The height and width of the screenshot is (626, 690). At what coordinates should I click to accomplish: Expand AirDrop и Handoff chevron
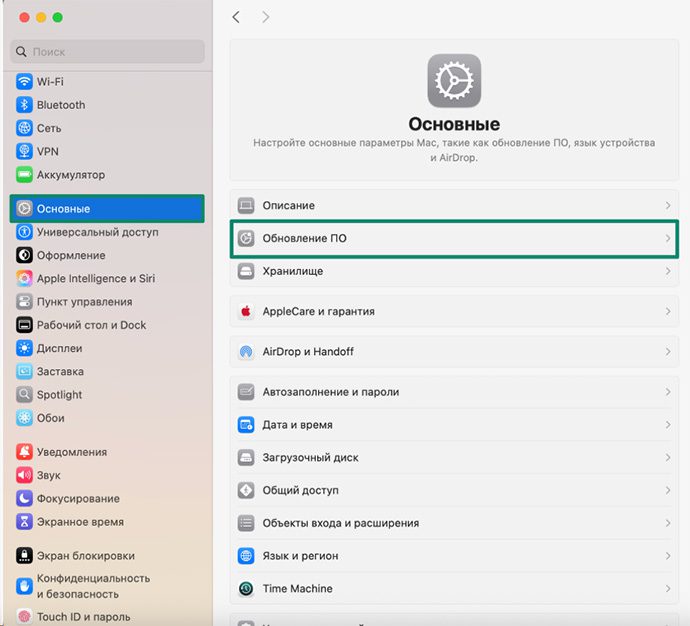point(668,351)
